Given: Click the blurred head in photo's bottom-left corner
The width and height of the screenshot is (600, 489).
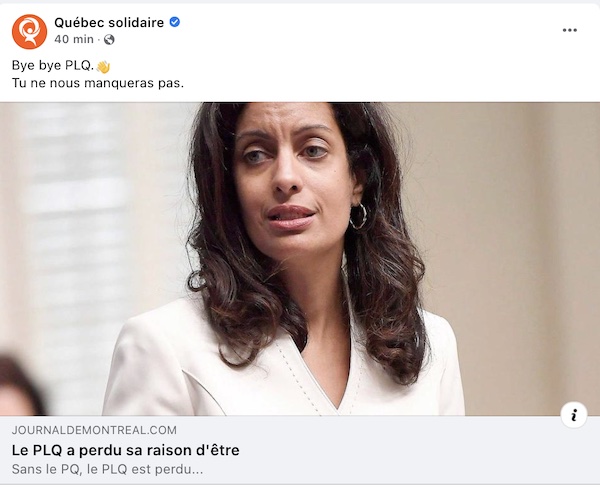Looking at the screenshot, I should coord(19,386).
